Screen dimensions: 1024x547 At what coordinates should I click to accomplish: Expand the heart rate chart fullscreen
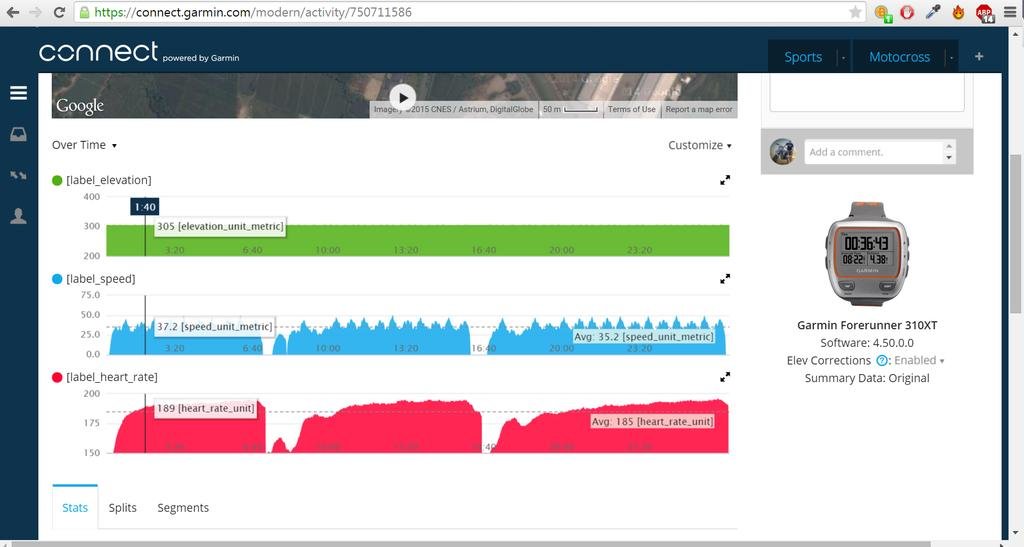pyautogui.click(x=725, y=377)
